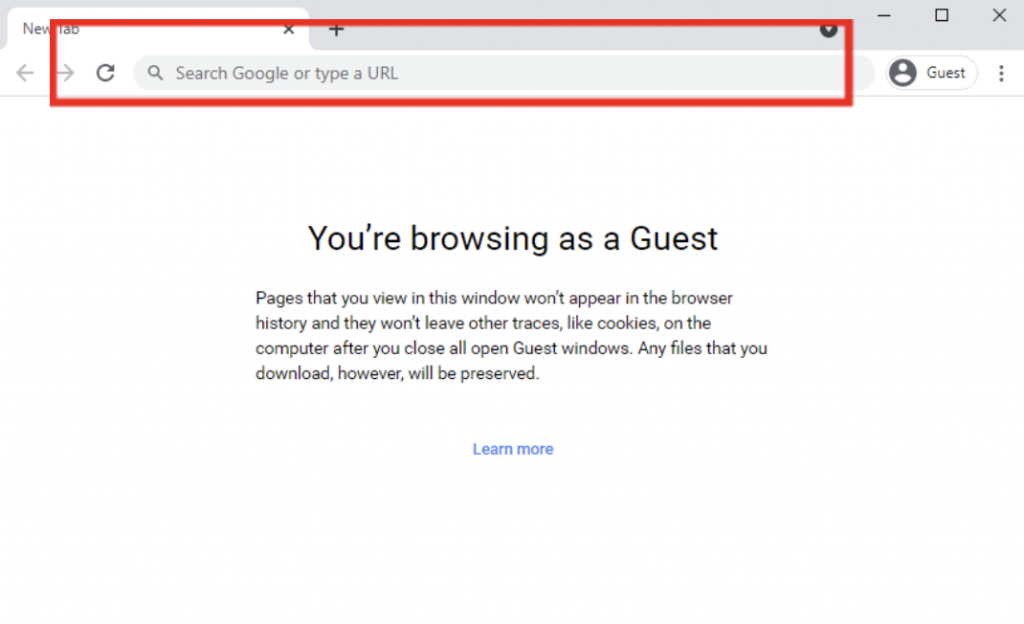Open the Guest profile button
Image resolution: width=1024 pixels, height=624 pixels.
(931, 72)
